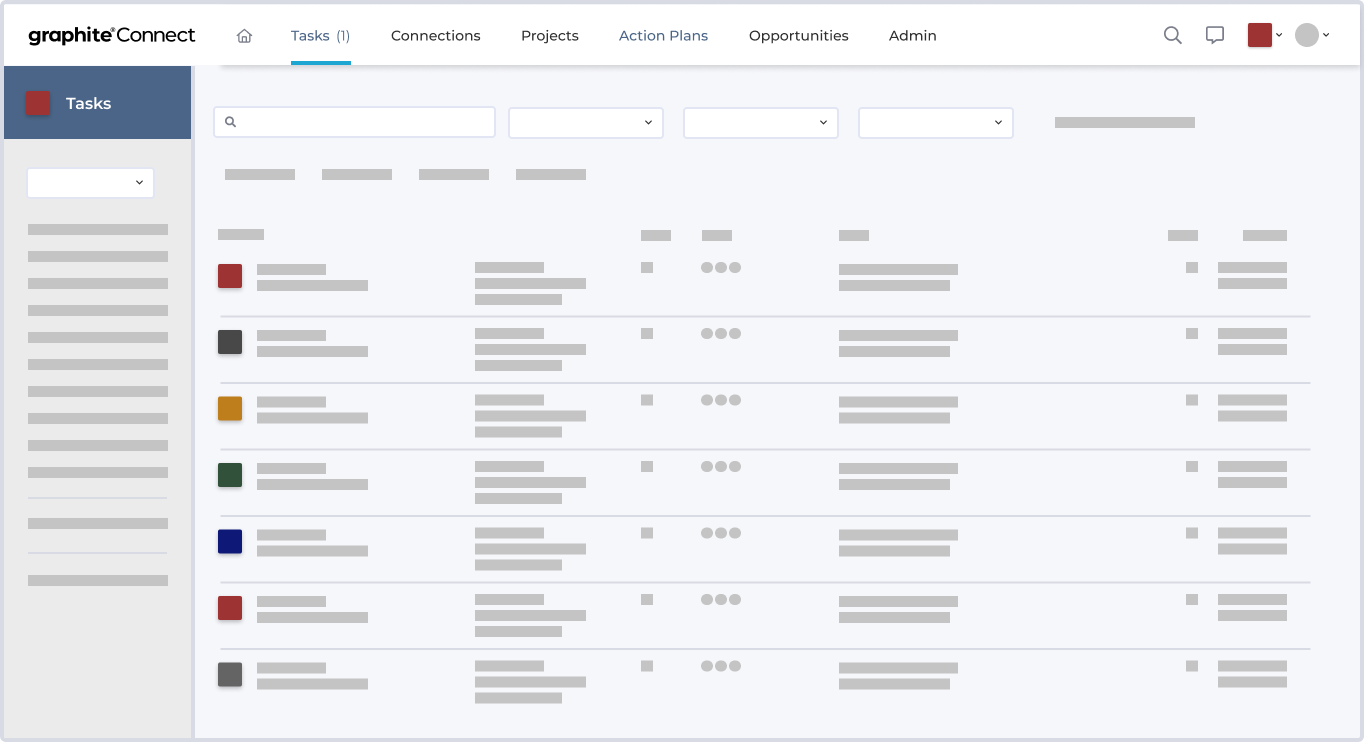Open the user avatar dropdown at top right
The image size is (1366, 742).
point(1313,35)
